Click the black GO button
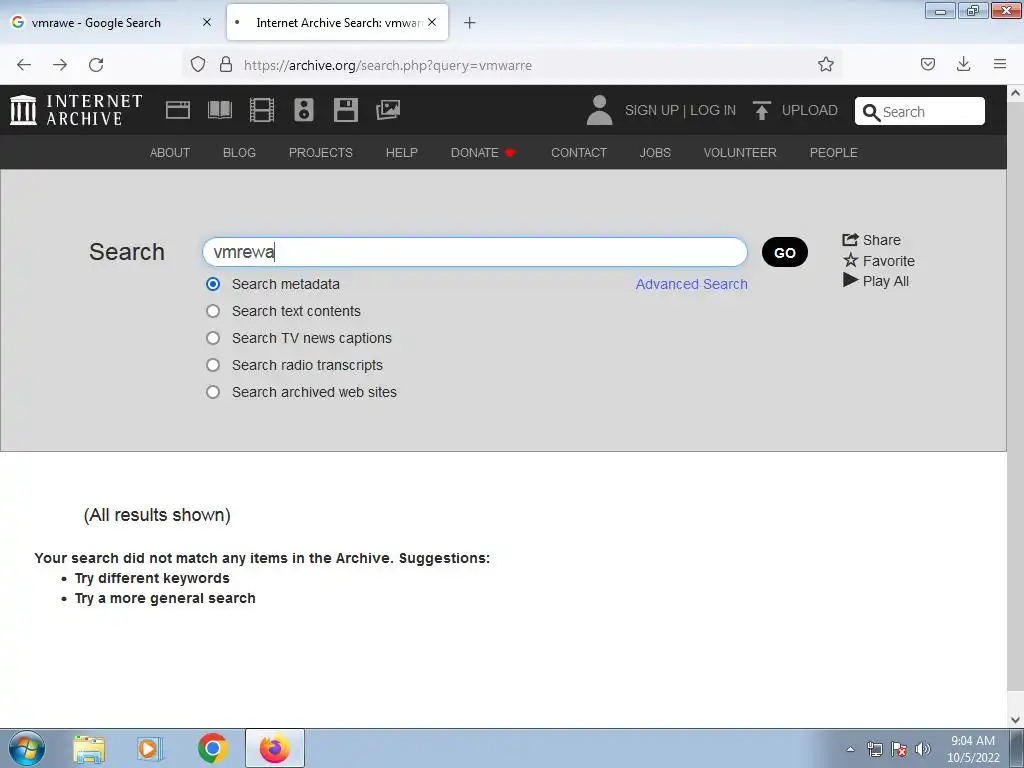 point(784,252)
